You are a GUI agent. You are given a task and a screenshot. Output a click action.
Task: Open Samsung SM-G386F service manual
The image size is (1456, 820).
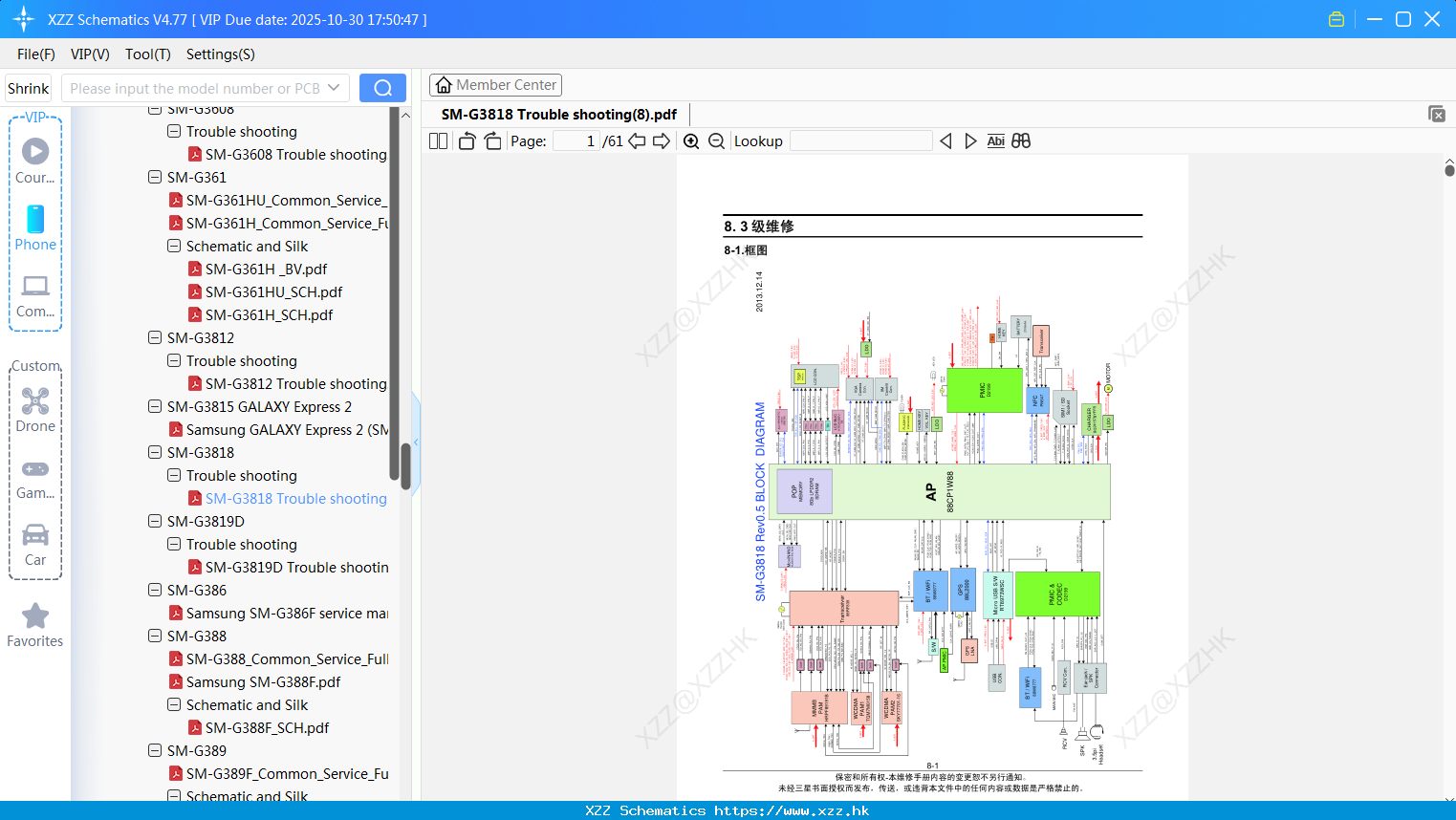(x=278, y=613)
